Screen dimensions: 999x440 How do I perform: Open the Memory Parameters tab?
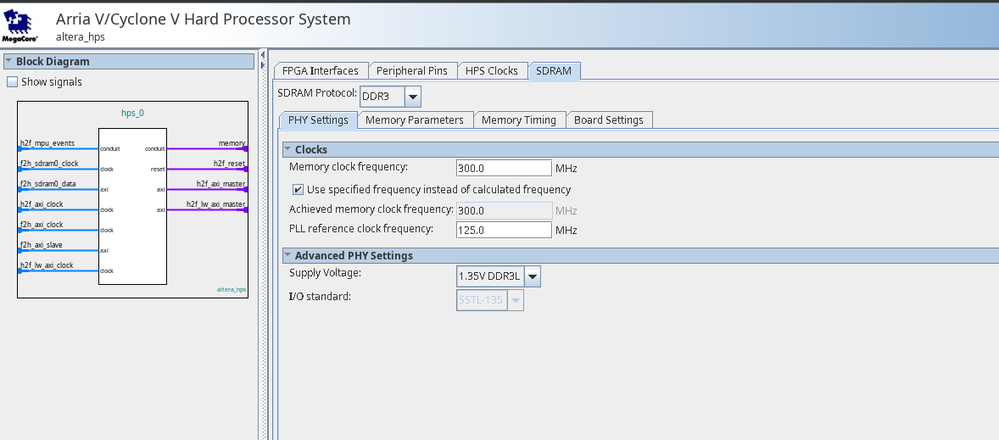[x=414, y=120]
